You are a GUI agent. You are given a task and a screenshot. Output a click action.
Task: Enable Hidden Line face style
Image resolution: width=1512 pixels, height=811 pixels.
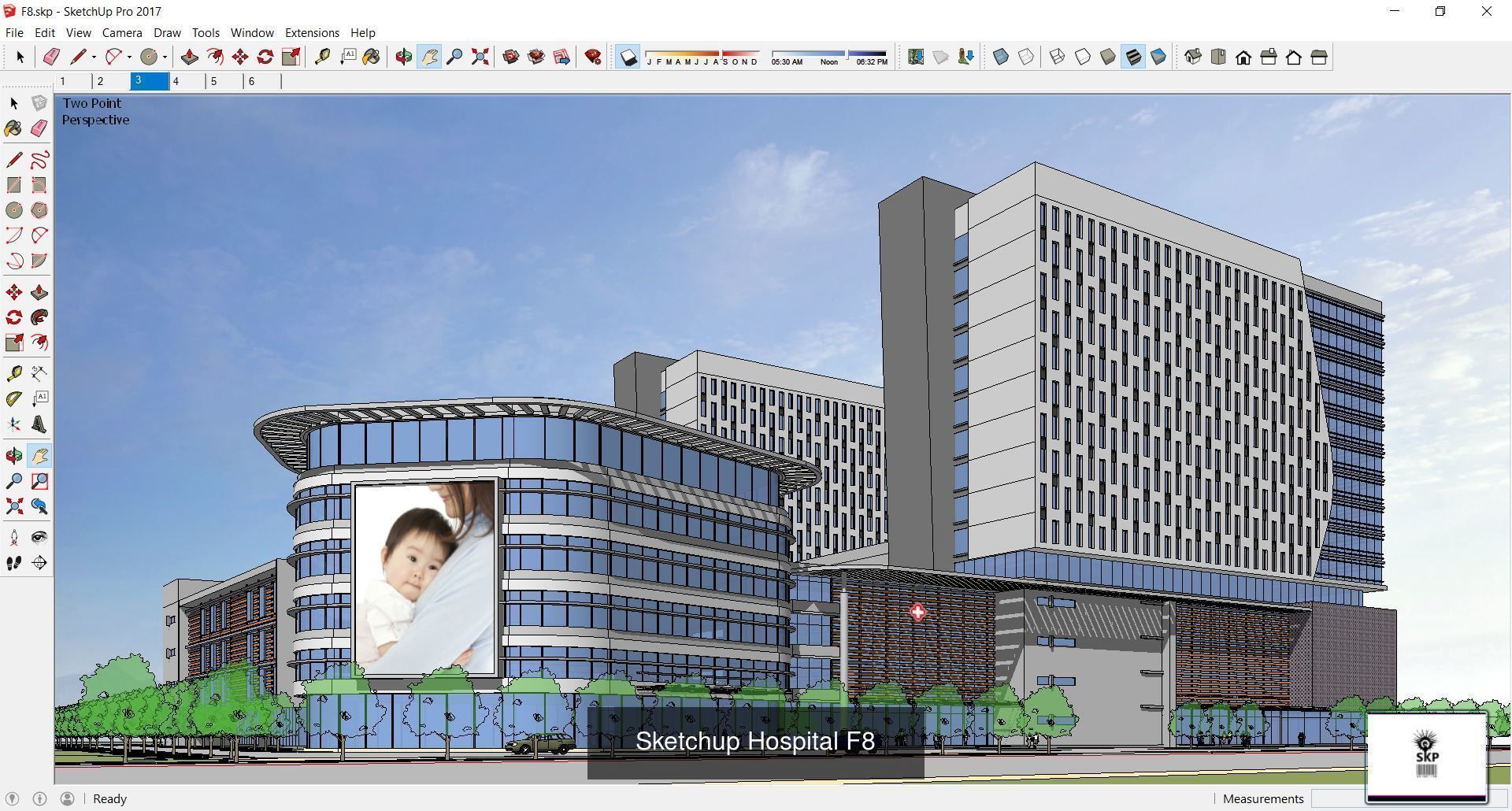(1082, 57)
